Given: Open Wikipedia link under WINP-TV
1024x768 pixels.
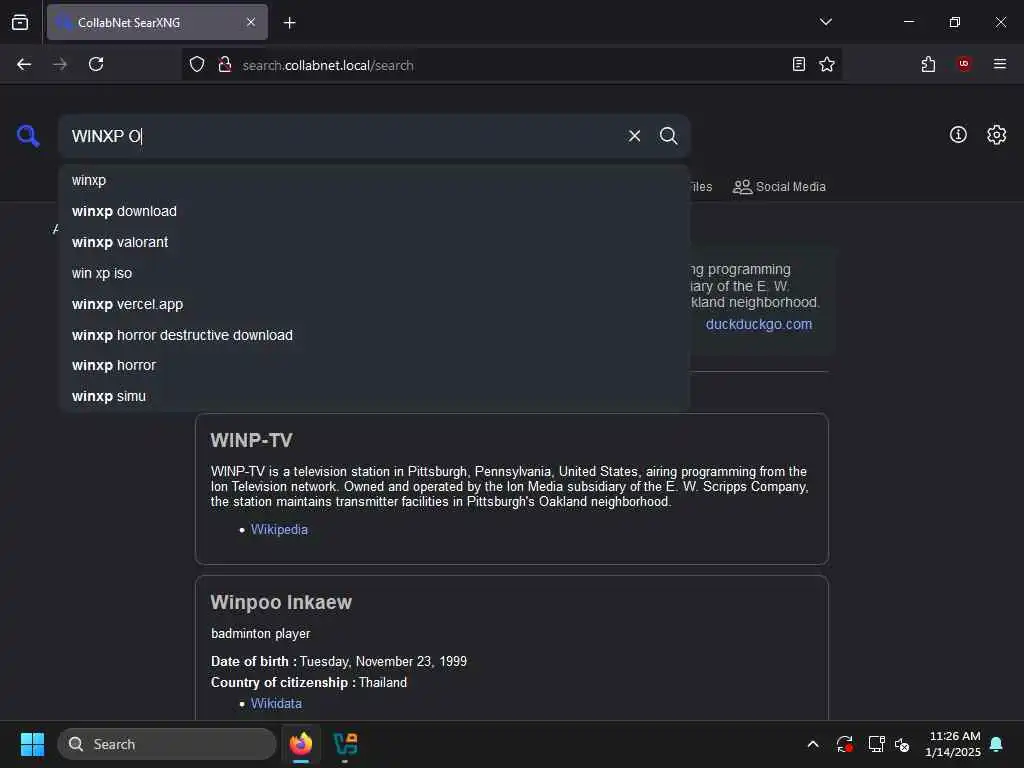Looking at the screenshot, I should [x=279, y=530].
